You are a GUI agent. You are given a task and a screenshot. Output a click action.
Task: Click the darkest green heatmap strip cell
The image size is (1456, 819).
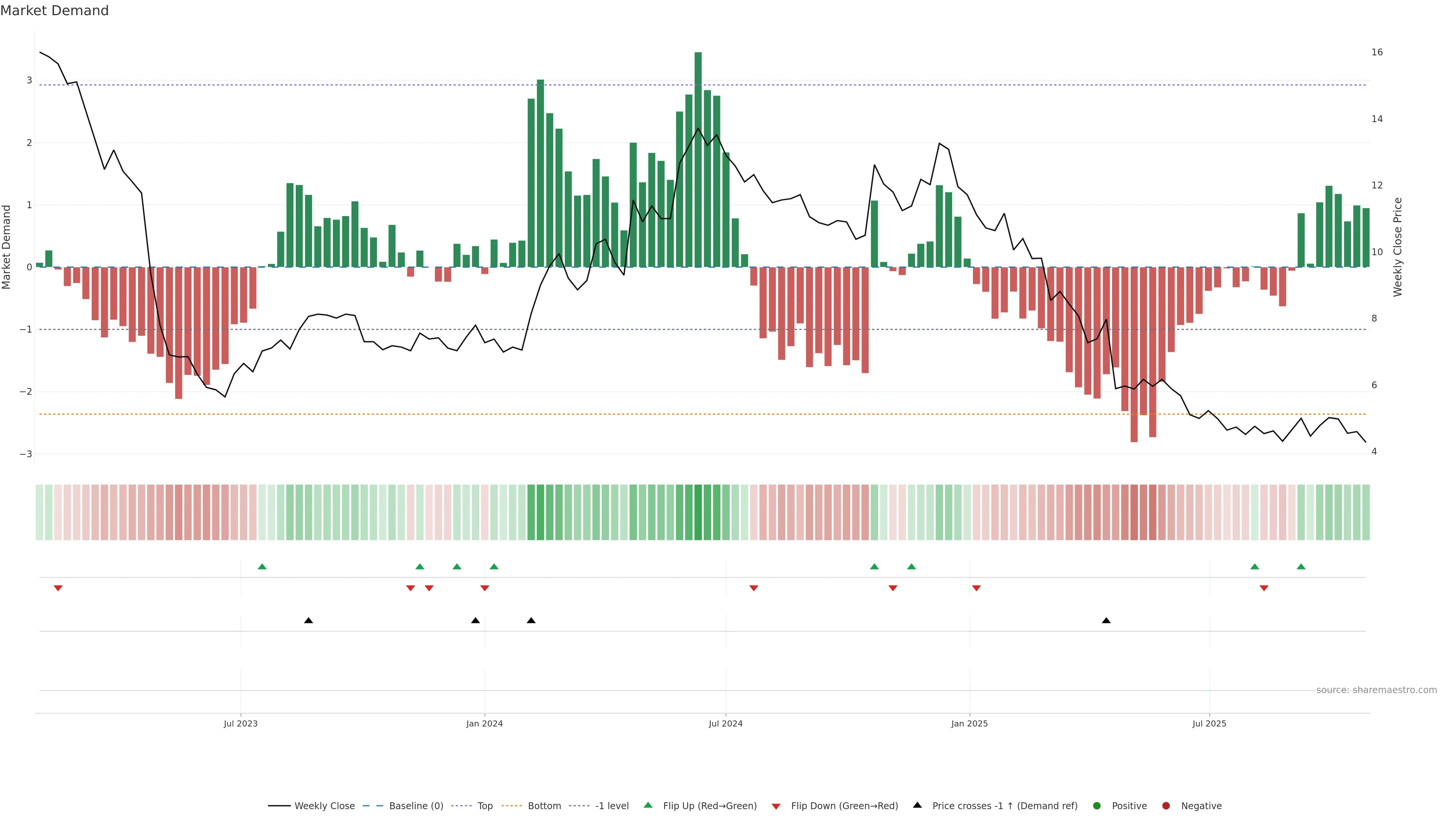click(x=698, y=512)
